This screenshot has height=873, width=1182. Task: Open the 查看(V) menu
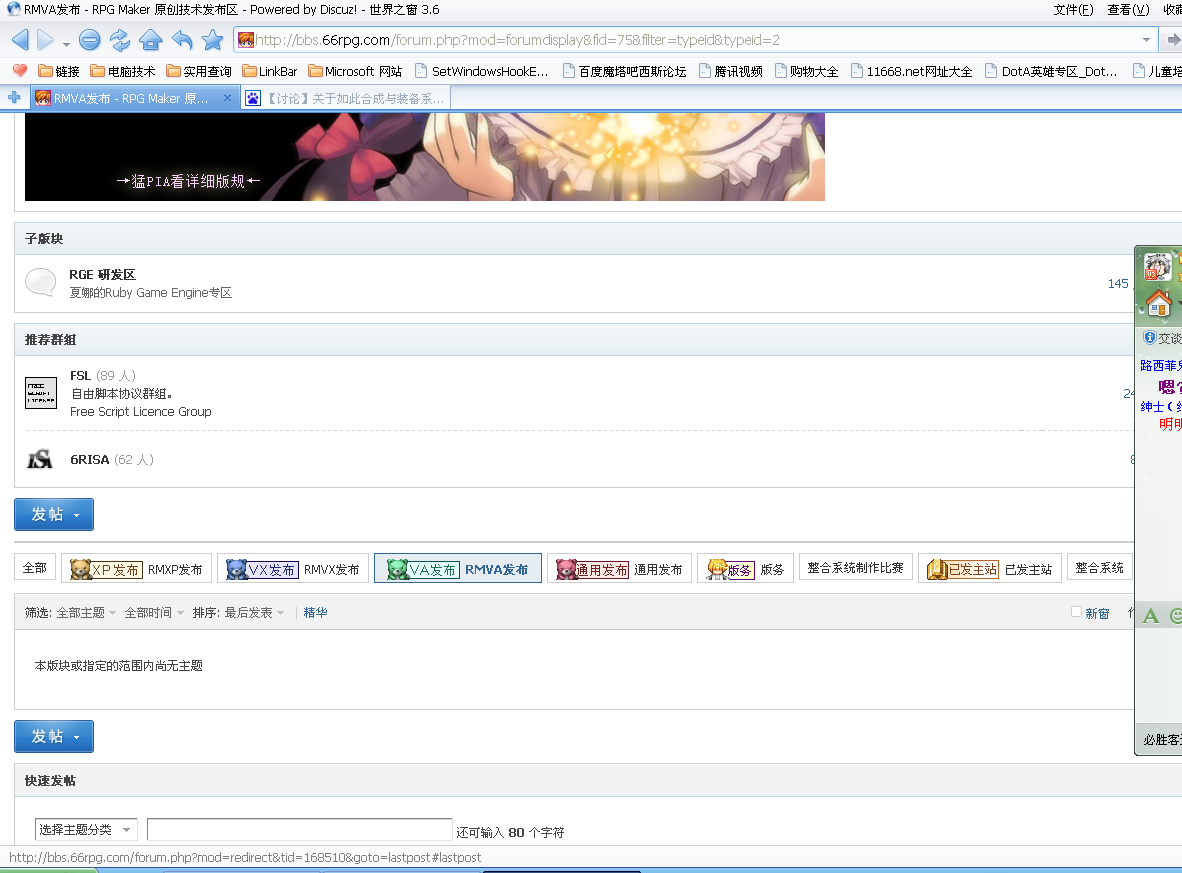tap(1128, 10)
